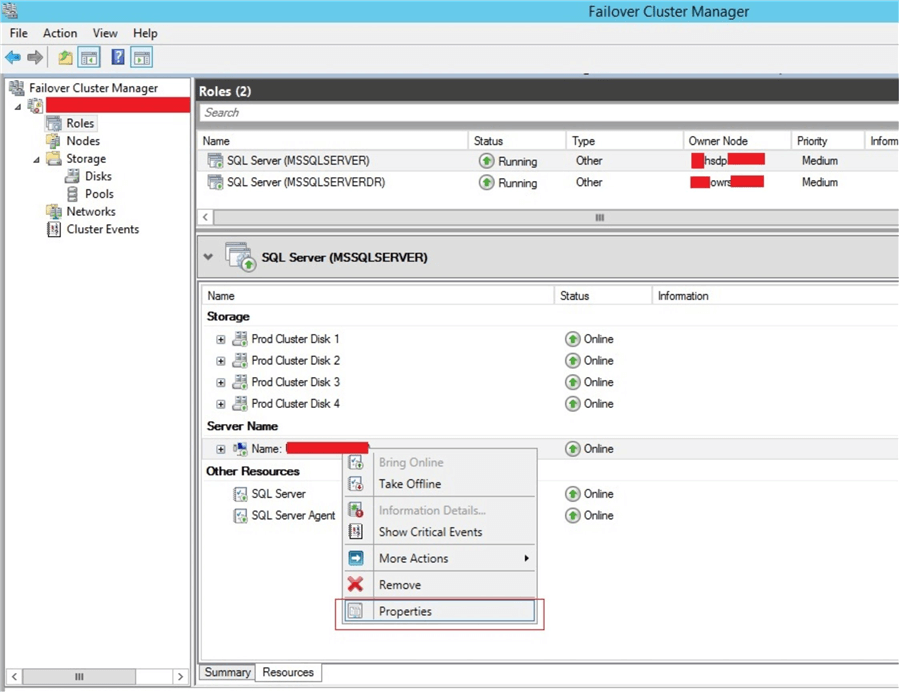This screenshot has width=899, height=692.
Task: Select Cluster Events in the sidebar
Action: pos(100,229)
